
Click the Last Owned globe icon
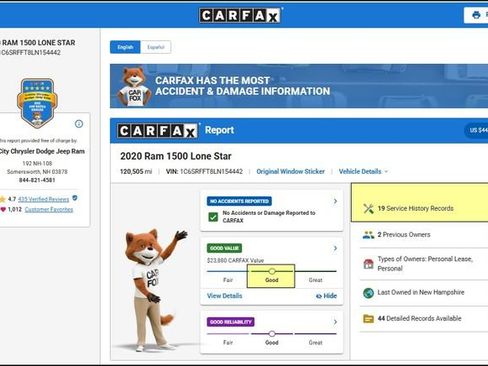pos(368,293)
